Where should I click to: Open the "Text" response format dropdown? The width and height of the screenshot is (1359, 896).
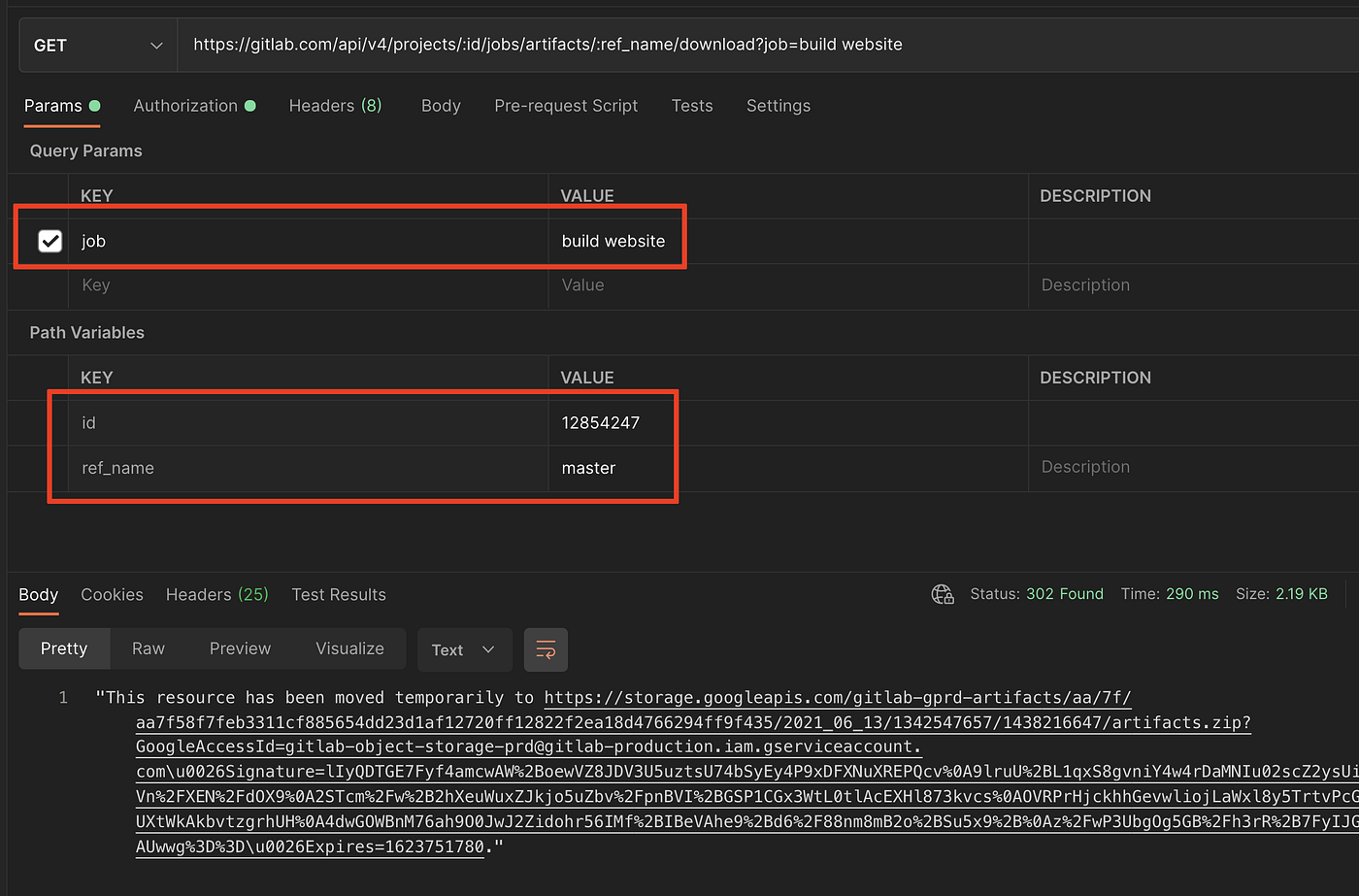tap(464, 649)
